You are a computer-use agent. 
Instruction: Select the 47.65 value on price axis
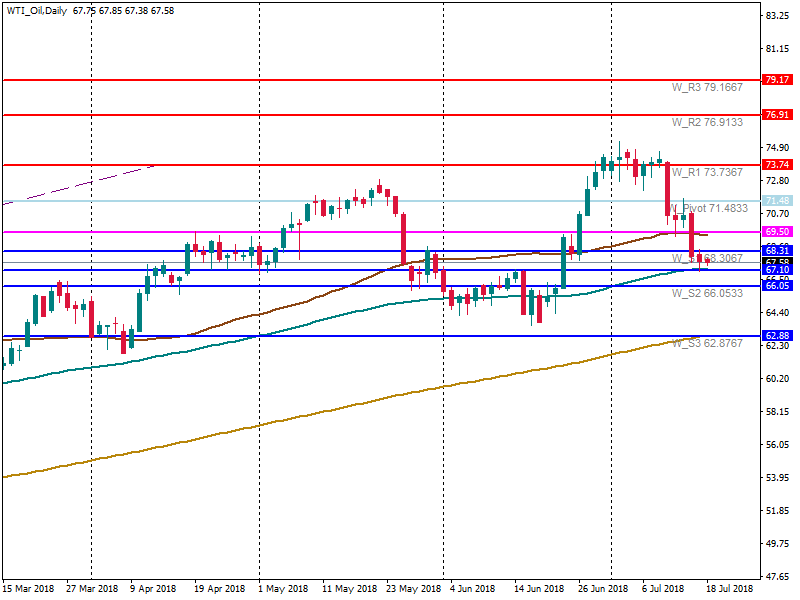(778, 577)
